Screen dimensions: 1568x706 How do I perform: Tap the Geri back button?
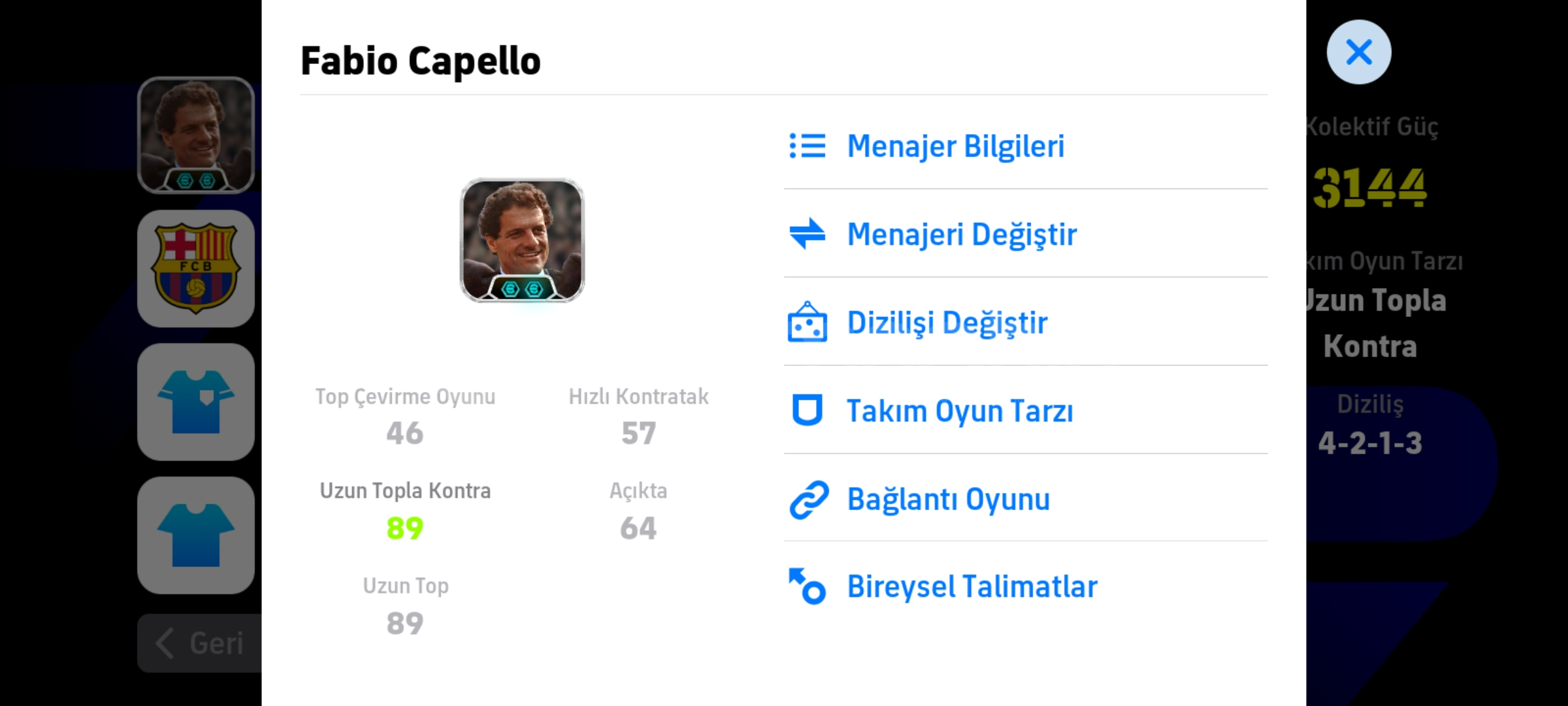[200, 643]
